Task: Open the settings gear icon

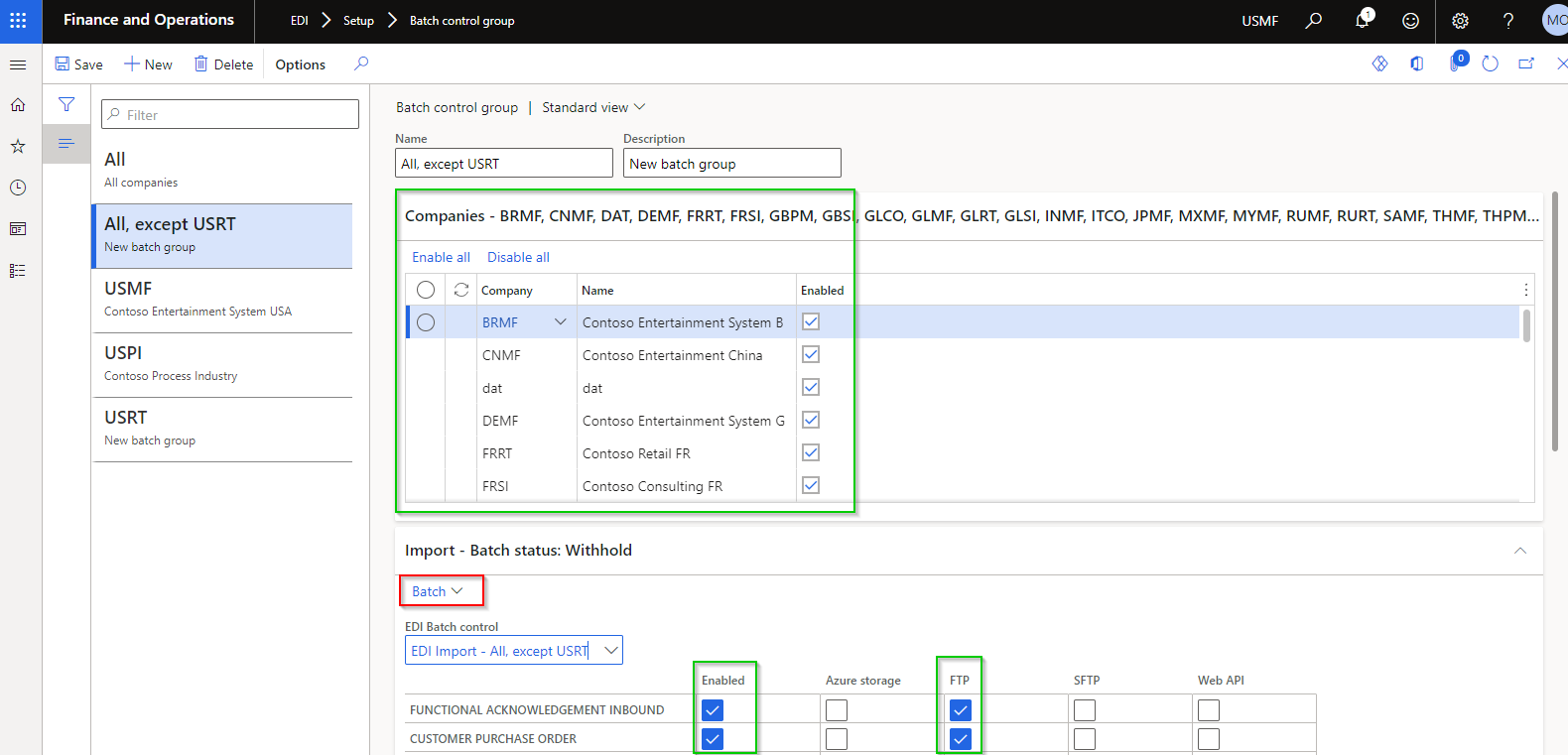Action: coord(1460,20)
